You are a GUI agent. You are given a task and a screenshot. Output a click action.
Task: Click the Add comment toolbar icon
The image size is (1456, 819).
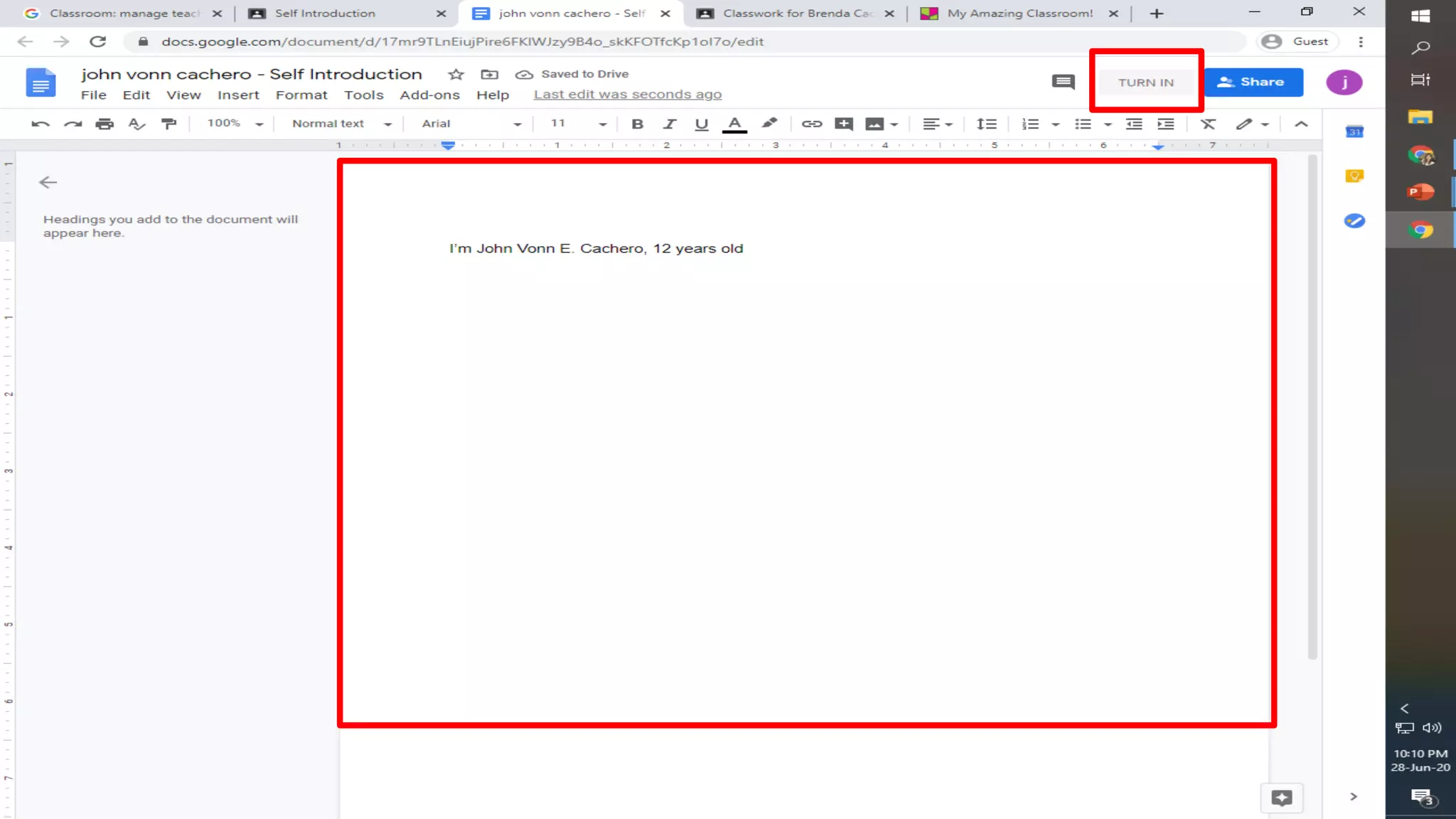844,124
